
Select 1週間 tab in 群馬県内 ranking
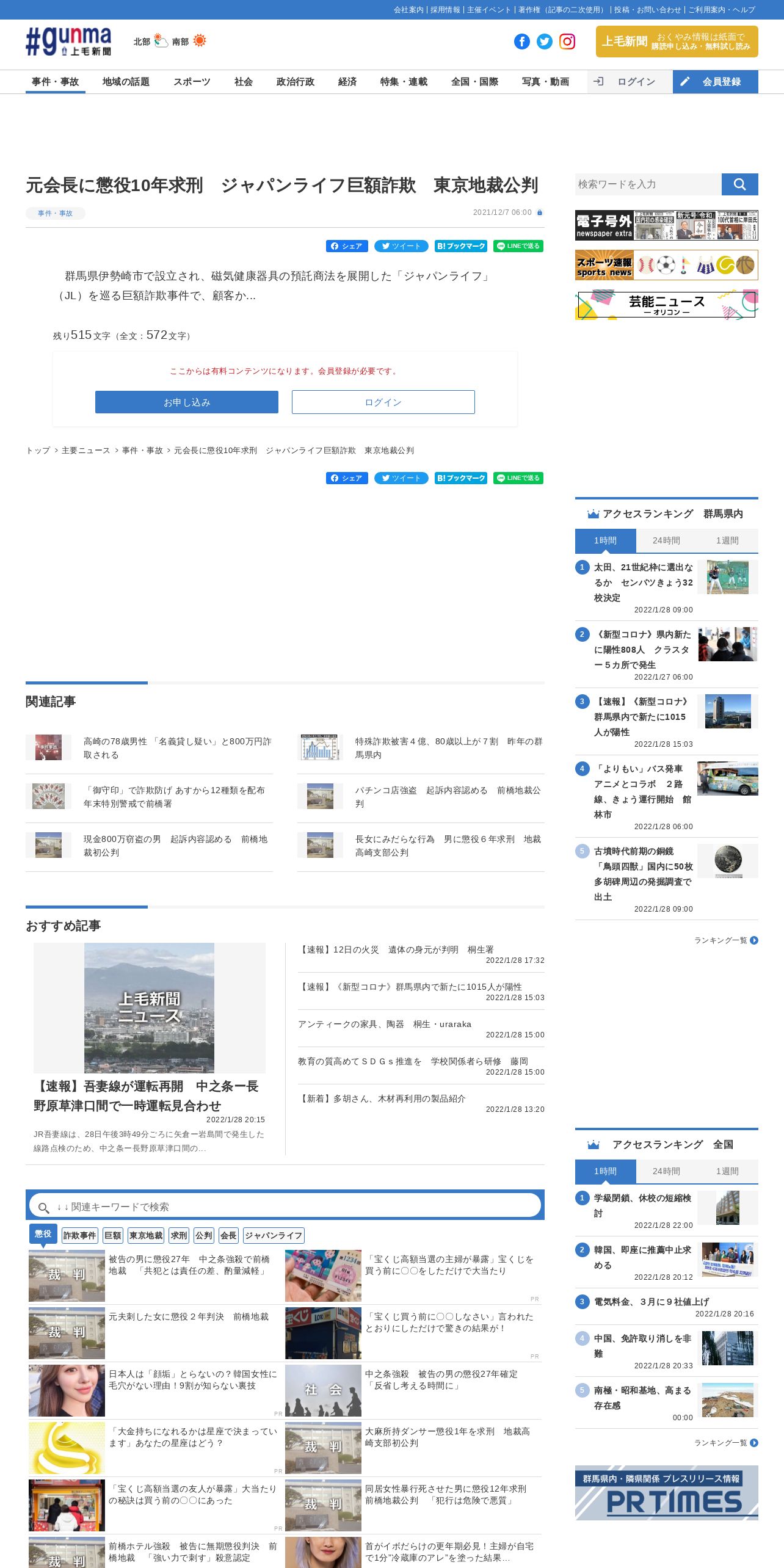[x=727, y=541]
